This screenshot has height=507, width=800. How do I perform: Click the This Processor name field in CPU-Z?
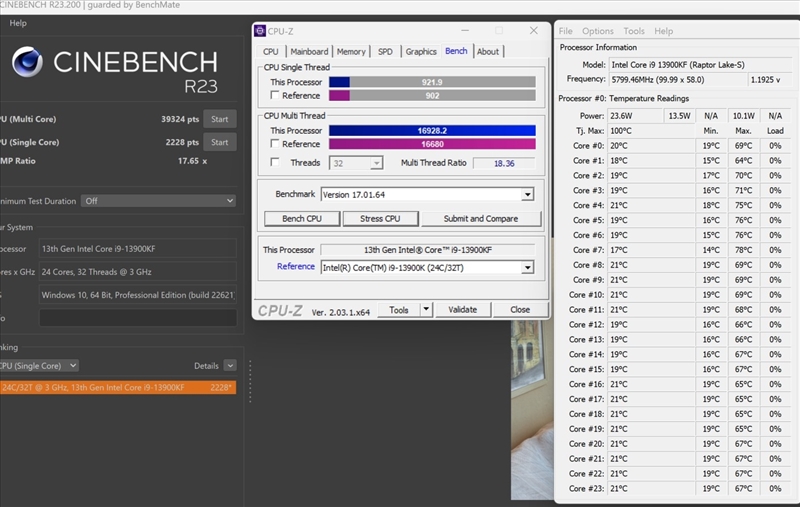click(x=427, y=250)
